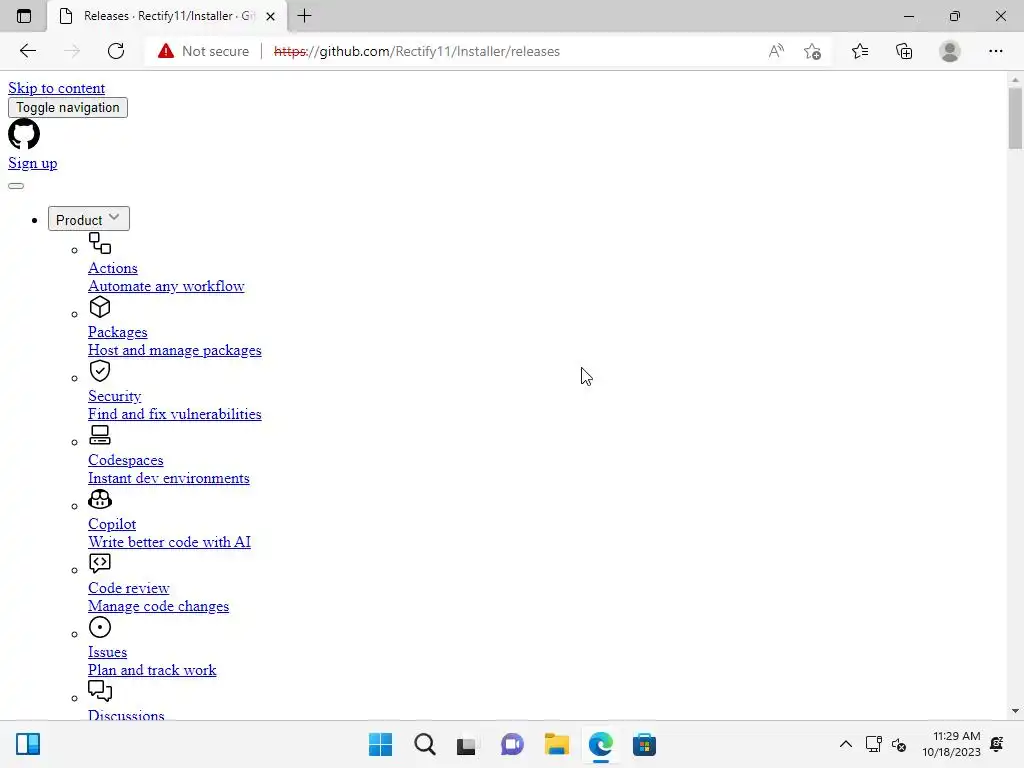Screen dimensions: 1024x768
Task: Close the Releases tab
Action: 270,16
